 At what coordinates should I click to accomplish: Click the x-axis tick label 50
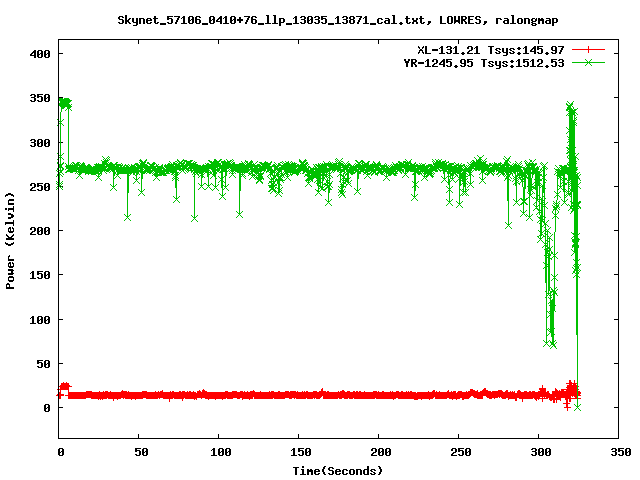click(x=141, y=452)
